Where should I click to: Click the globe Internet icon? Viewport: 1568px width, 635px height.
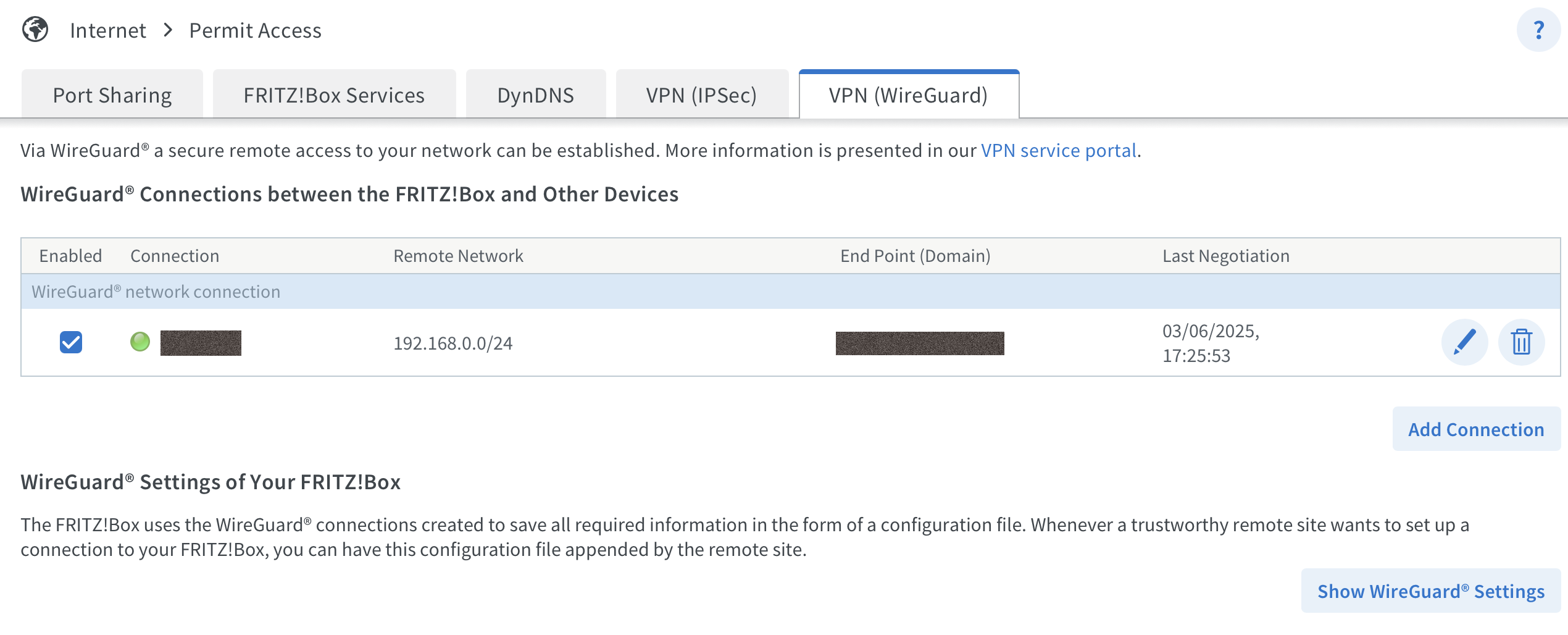coord(35,29)
